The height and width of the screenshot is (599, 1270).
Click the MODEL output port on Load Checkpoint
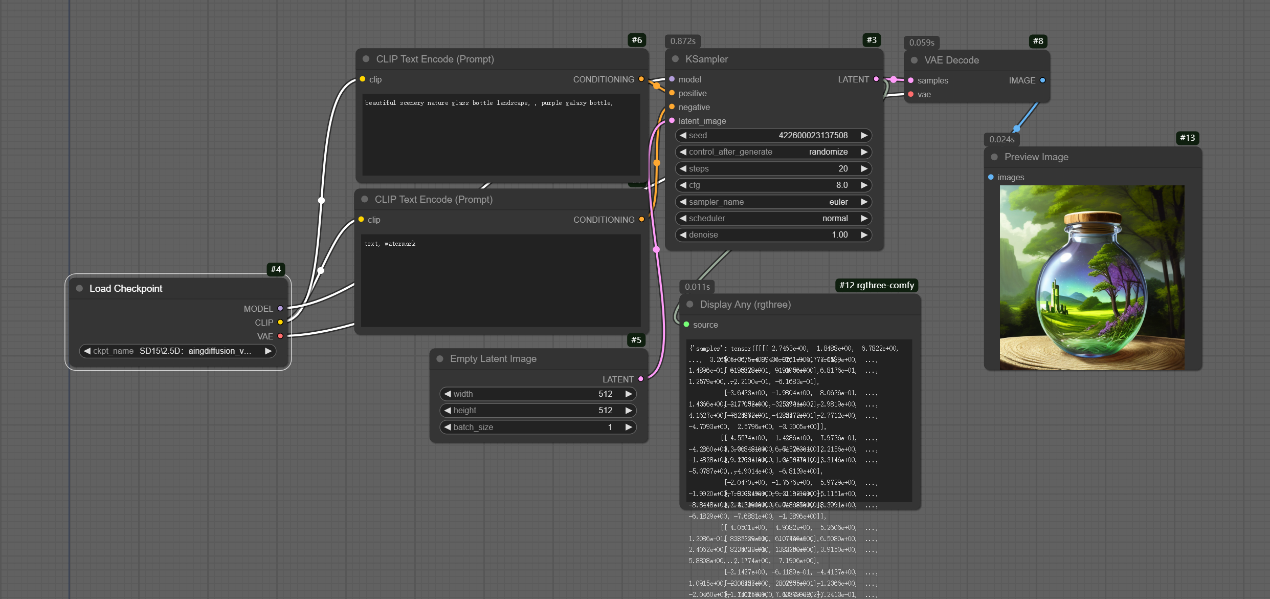pos(280,308)
